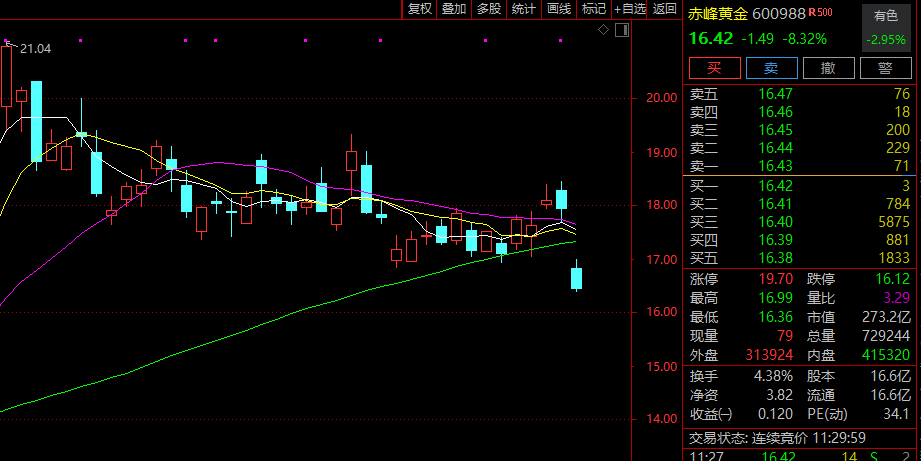
Task: Select 卖一 price 16.43
Action: tap(775, 166)
